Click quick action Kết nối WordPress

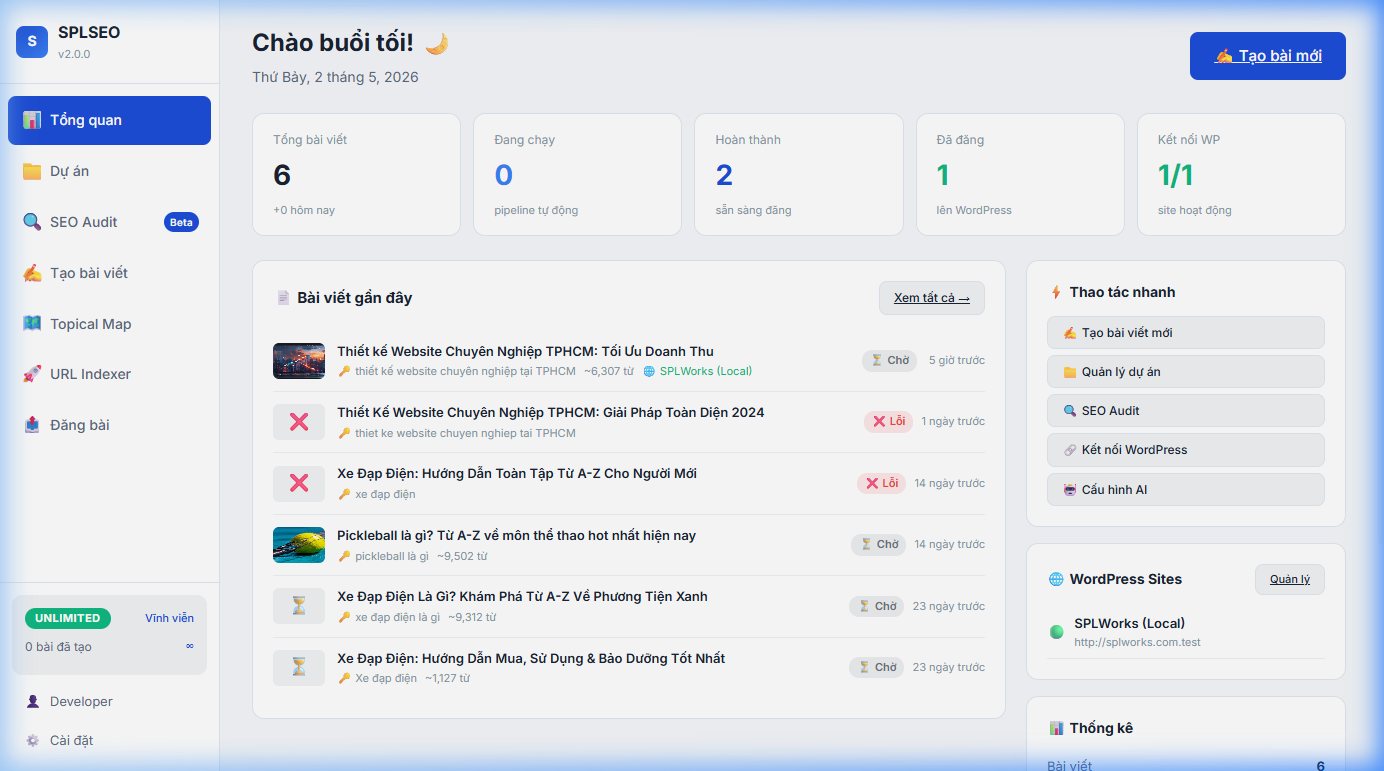[1185, 450]
